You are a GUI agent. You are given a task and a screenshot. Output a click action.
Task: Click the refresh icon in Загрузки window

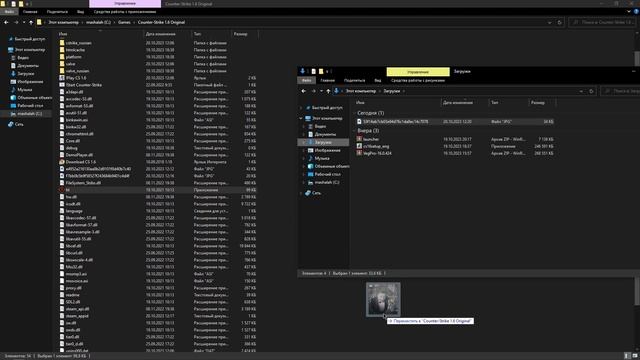click(x=591, y=91)
